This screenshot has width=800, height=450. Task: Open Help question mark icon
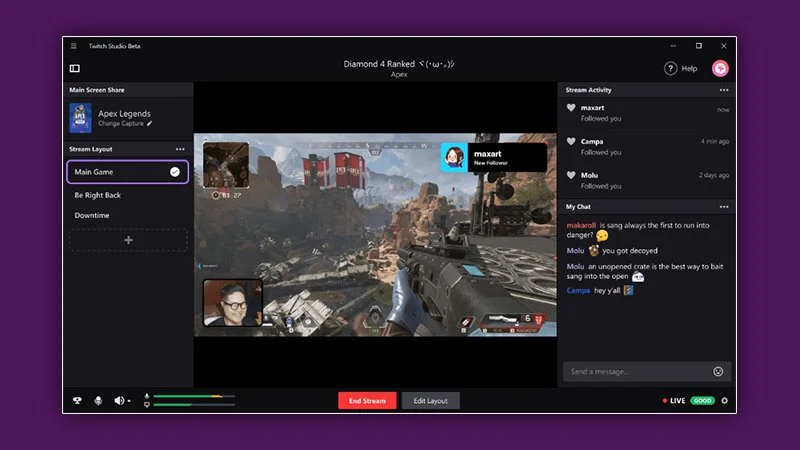coord(670,68)
